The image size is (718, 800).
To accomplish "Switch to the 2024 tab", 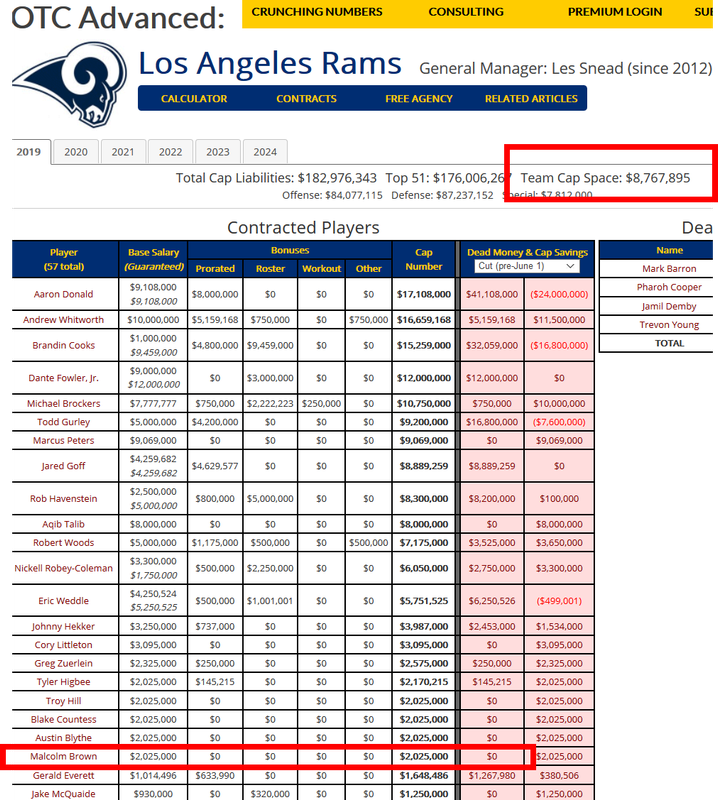I will tap(265, 152).
